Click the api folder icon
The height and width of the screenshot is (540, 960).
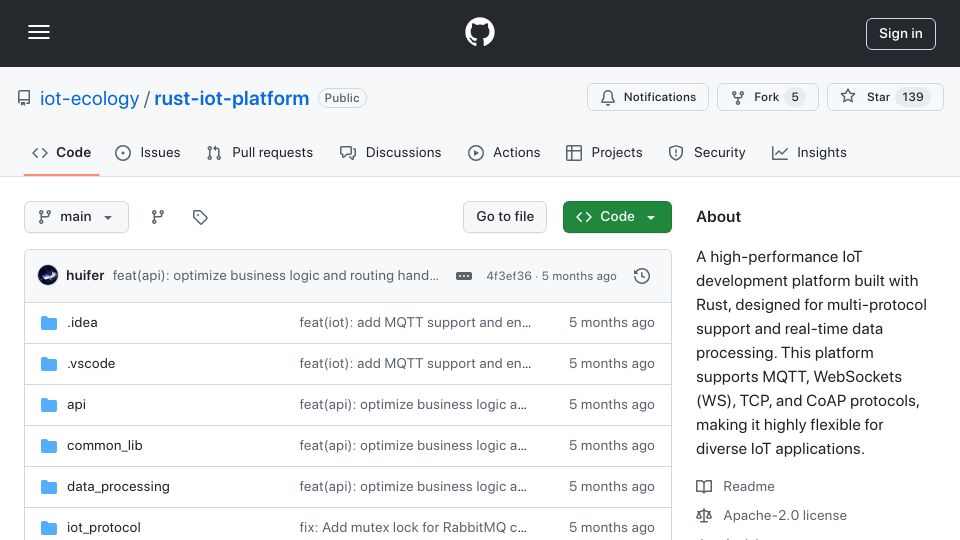coord(49,405)
